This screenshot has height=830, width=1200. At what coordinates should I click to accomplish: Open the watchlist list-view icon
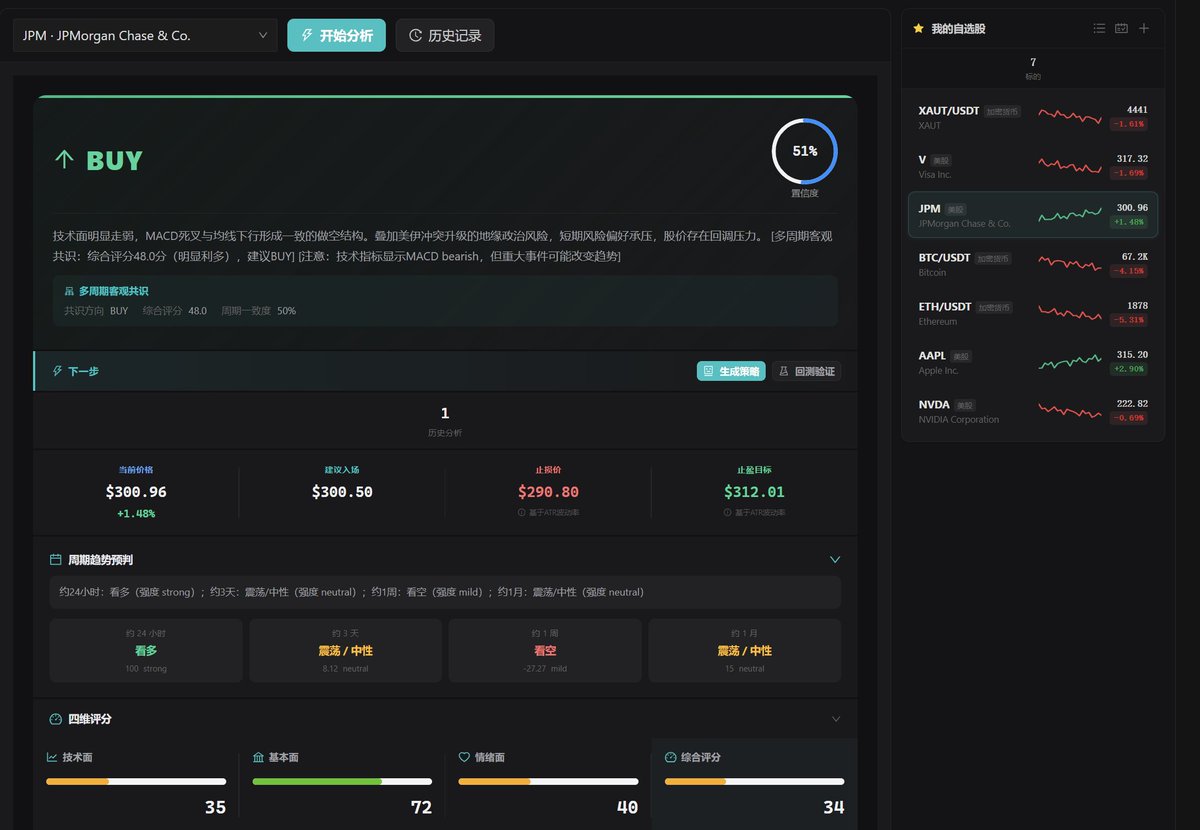click(1099, 28)
